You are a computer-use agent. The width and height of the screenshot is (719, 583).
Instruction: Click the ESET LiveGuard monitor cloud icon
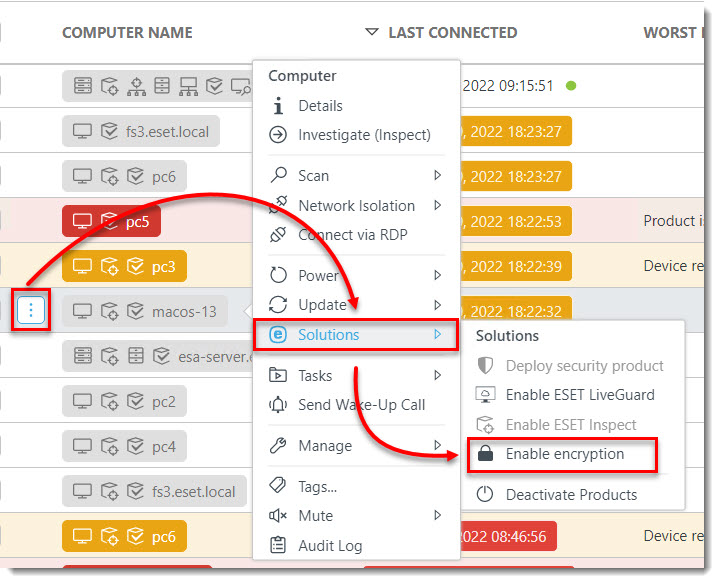[x=485, y=394]
